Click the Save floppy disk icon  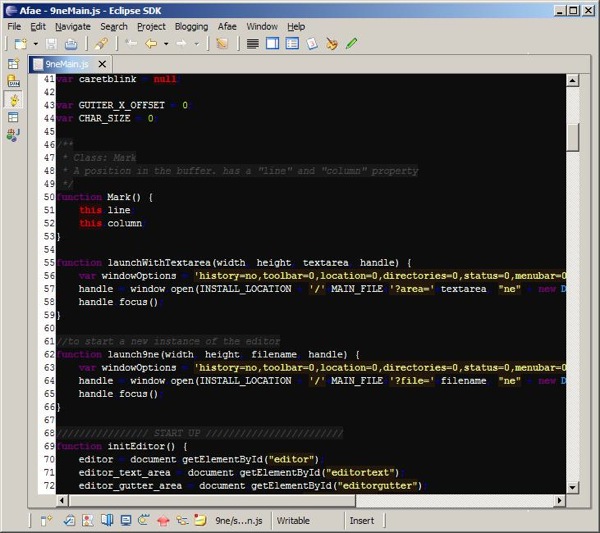click(51, 44)
